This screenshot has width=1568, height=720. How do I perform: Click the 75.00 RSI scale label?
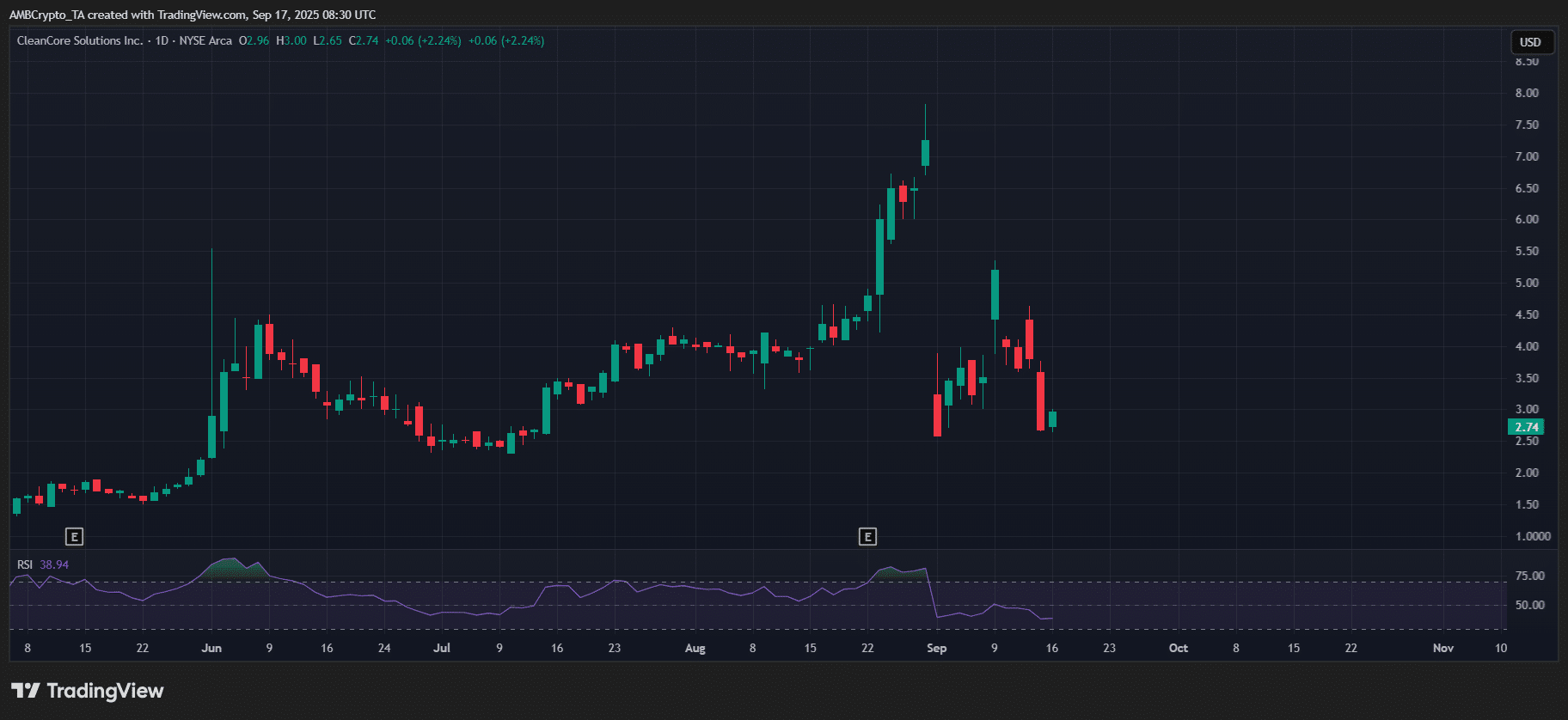(1529, 576)
